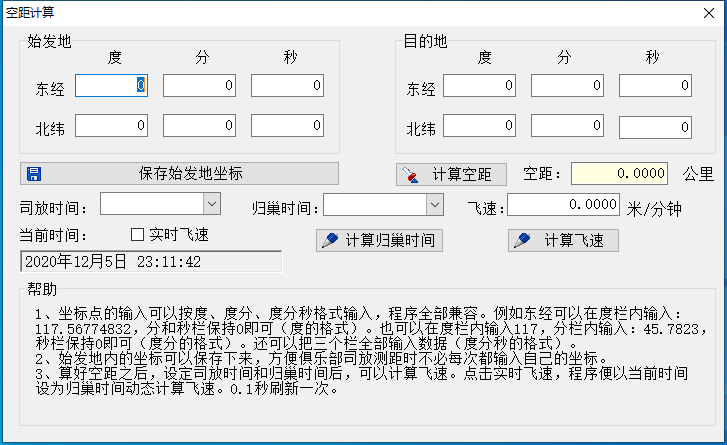Click the 公里 unit label
Viewport: 727px width, 445px height.
tap(698, 174)
